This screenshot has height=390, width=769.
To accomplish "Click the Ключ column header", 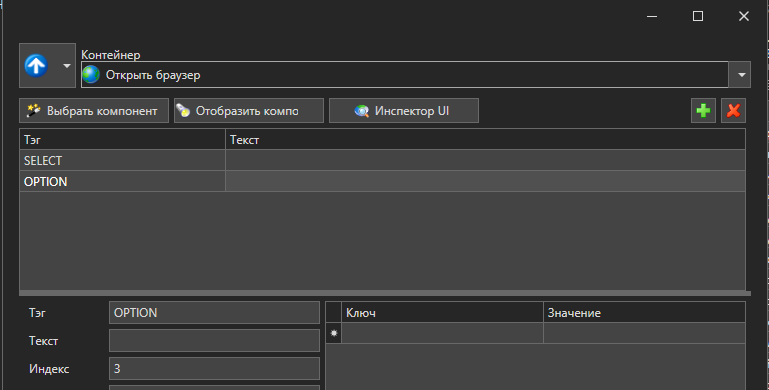I will 442,313.
